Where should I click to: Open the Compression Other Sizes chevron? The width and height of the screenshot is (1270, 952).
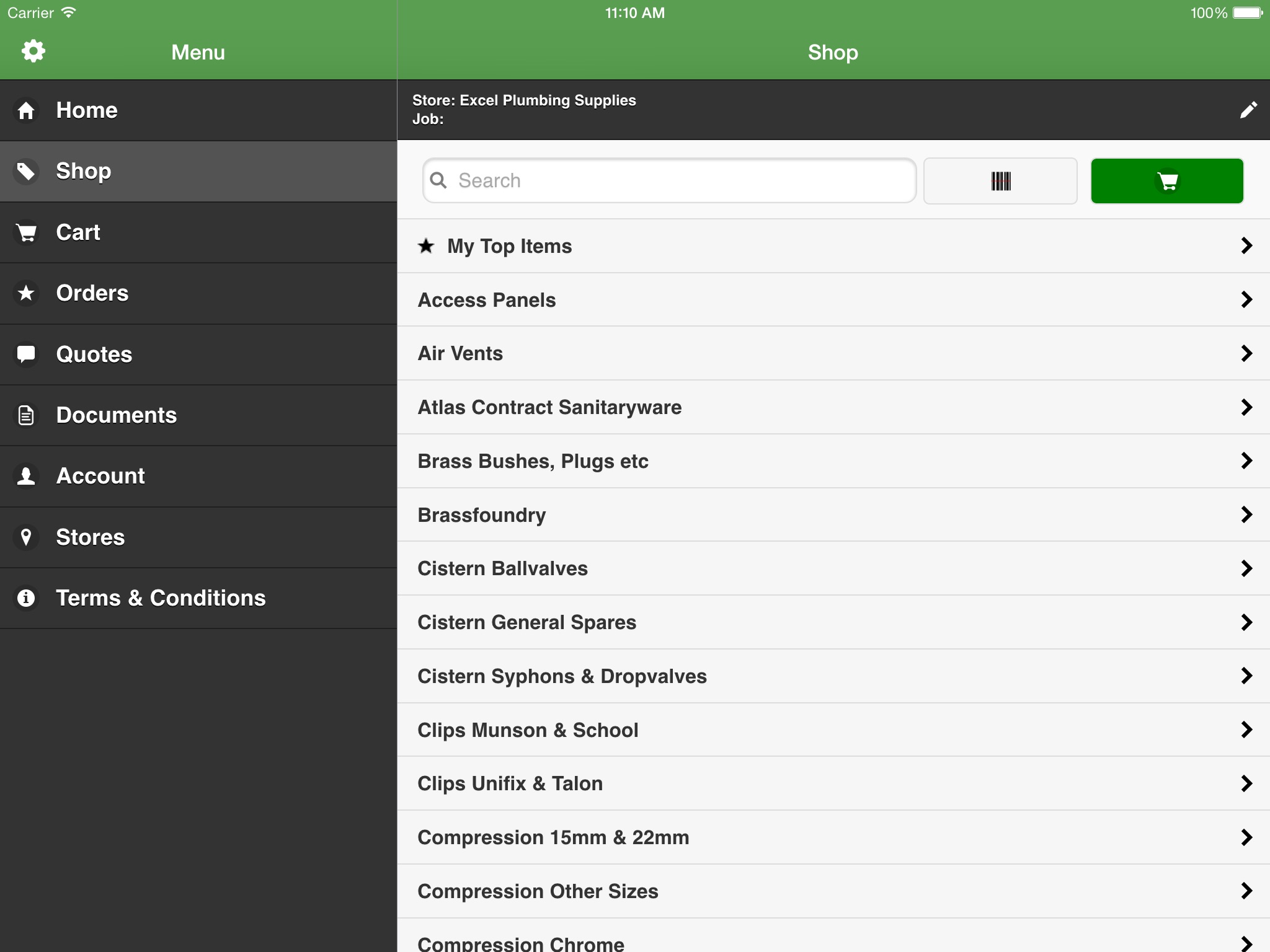(1246, 891)
